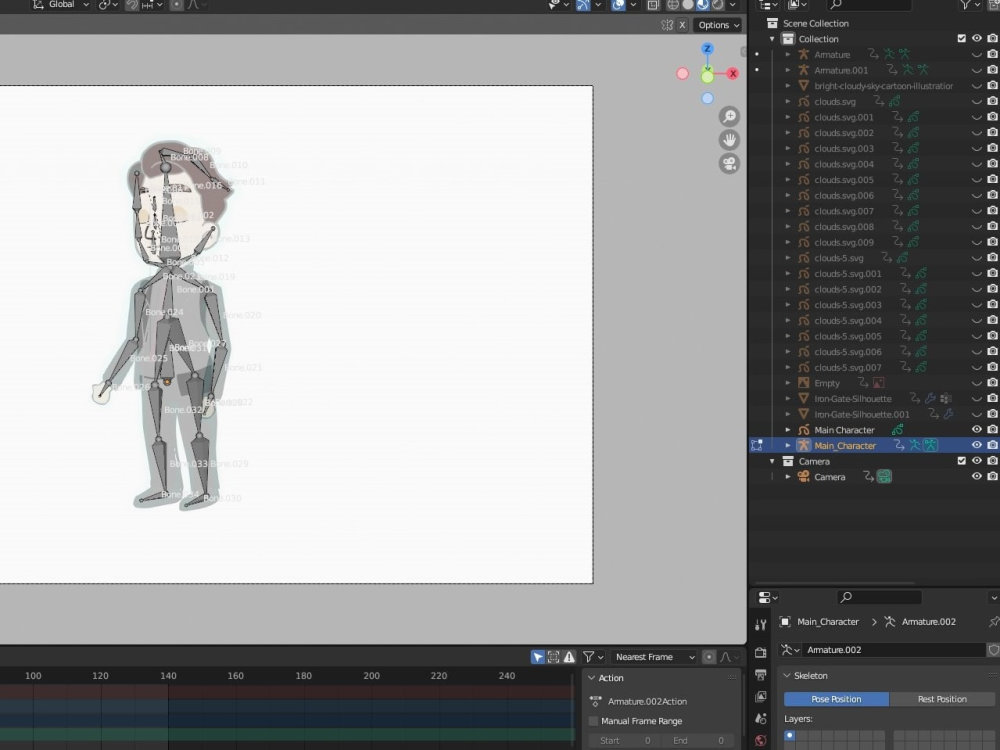
Task: Select clouds-5.svg.003 in outliner
Action: click(848, 305)
